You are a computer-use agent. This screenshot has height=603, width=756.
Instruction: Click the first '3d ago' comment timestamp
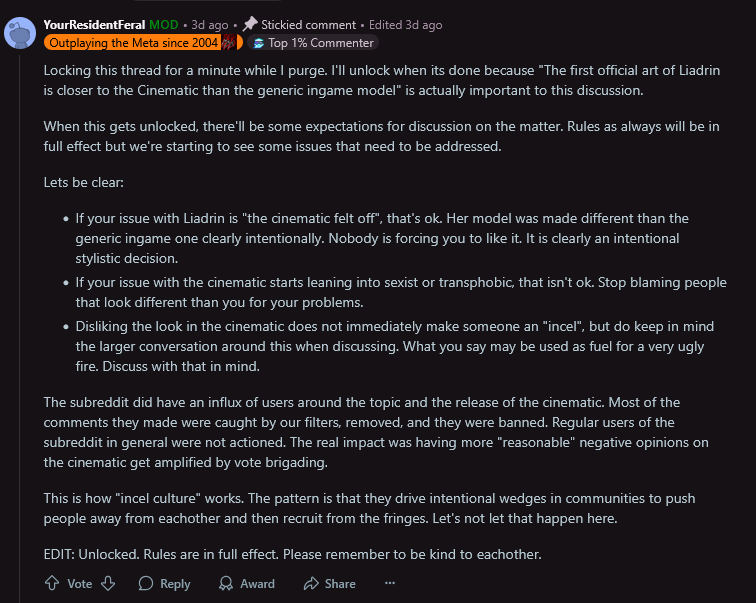(210, 25)
